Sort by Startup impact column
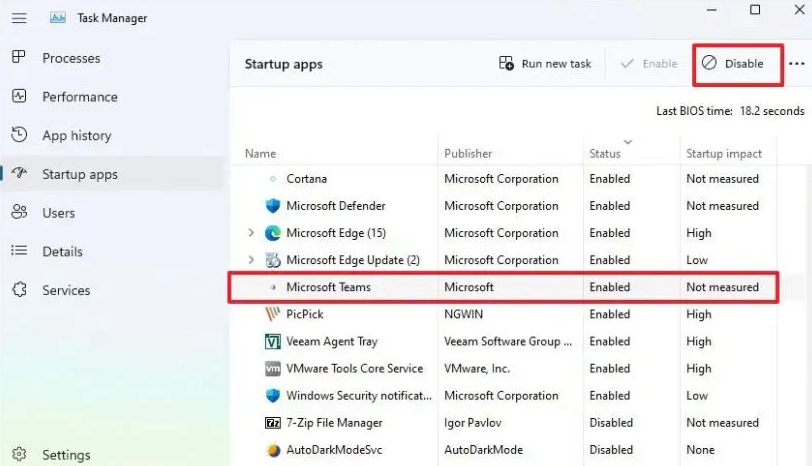 [724, 153]
